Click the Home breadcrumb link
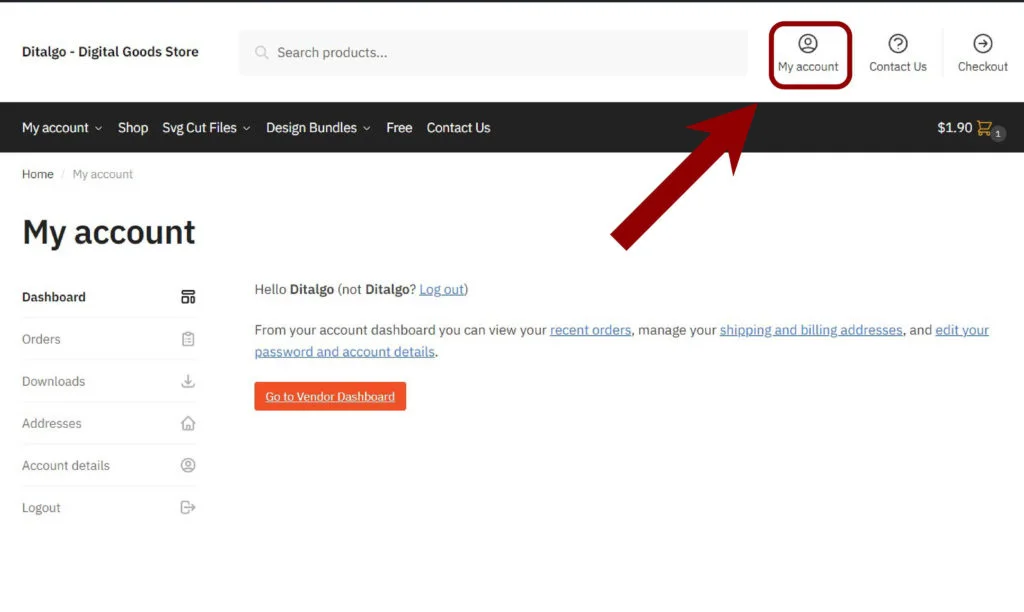 click(x=38, y=174)
